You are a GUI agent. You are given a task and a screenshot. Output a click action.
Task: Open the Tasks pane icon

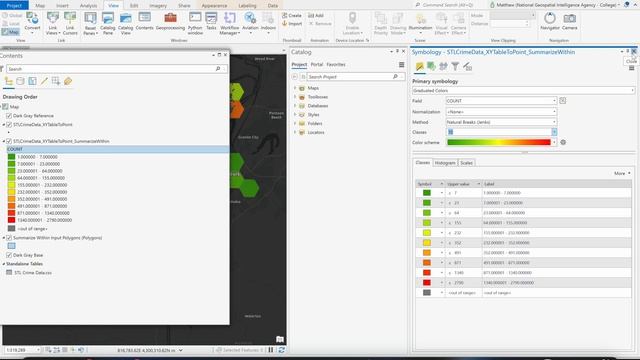click(211, 21)
